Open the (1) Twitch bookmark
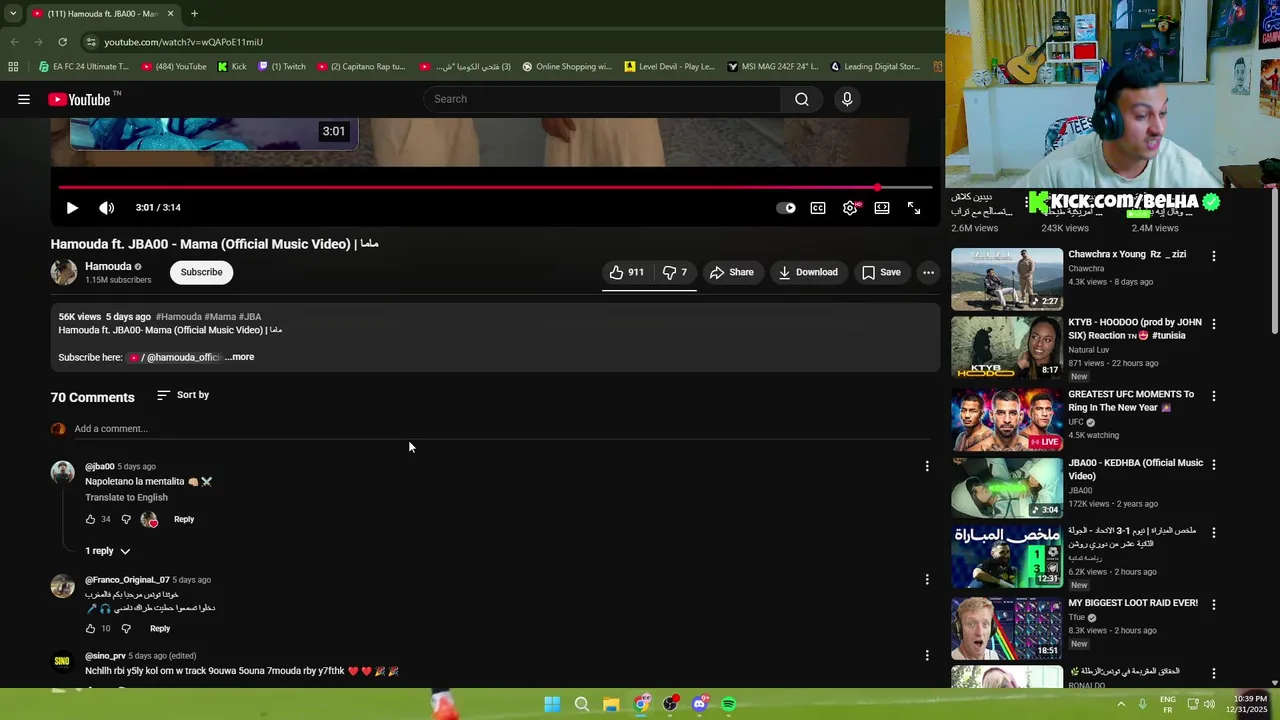 click(x=282, y=67)
